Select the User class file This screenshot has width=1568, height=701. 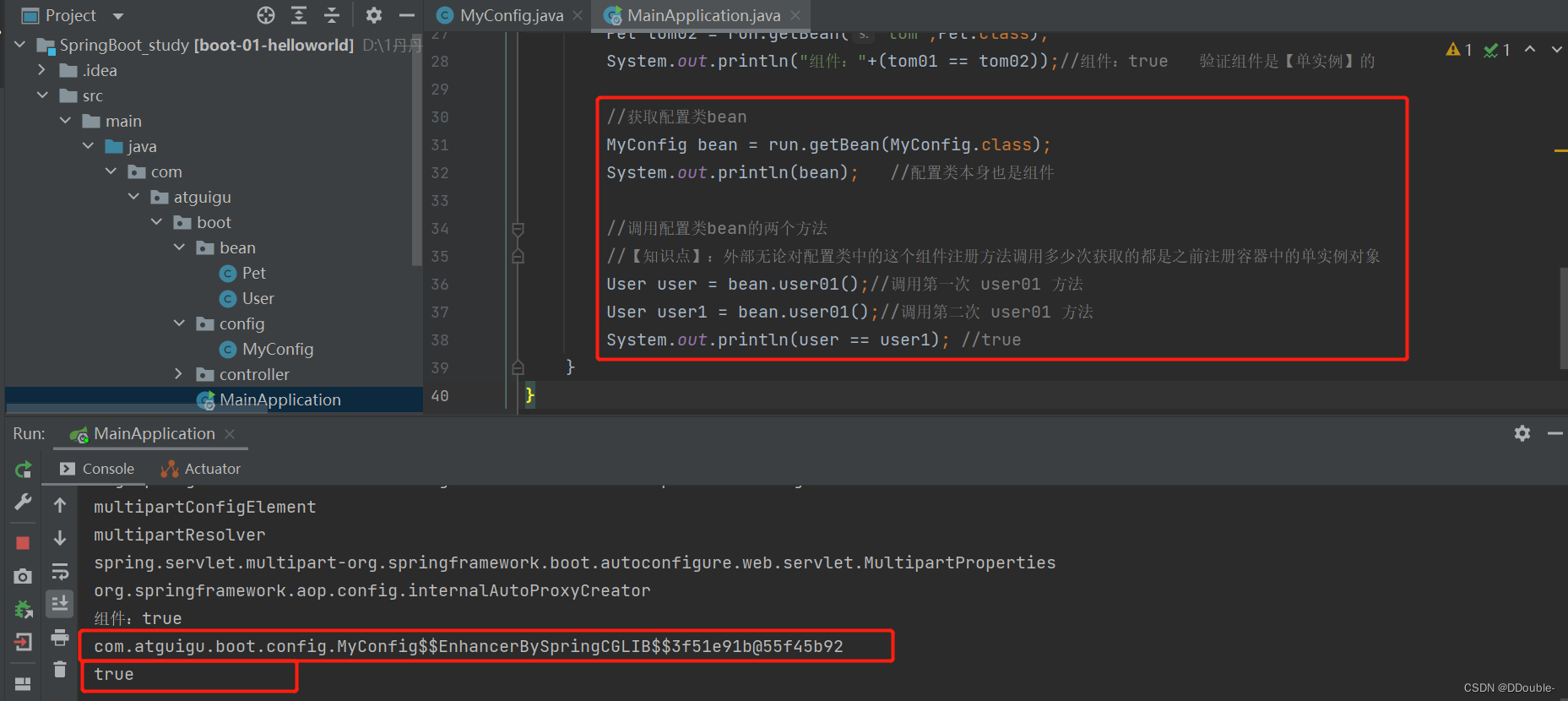pyautogui.click(x=258, y=298)
